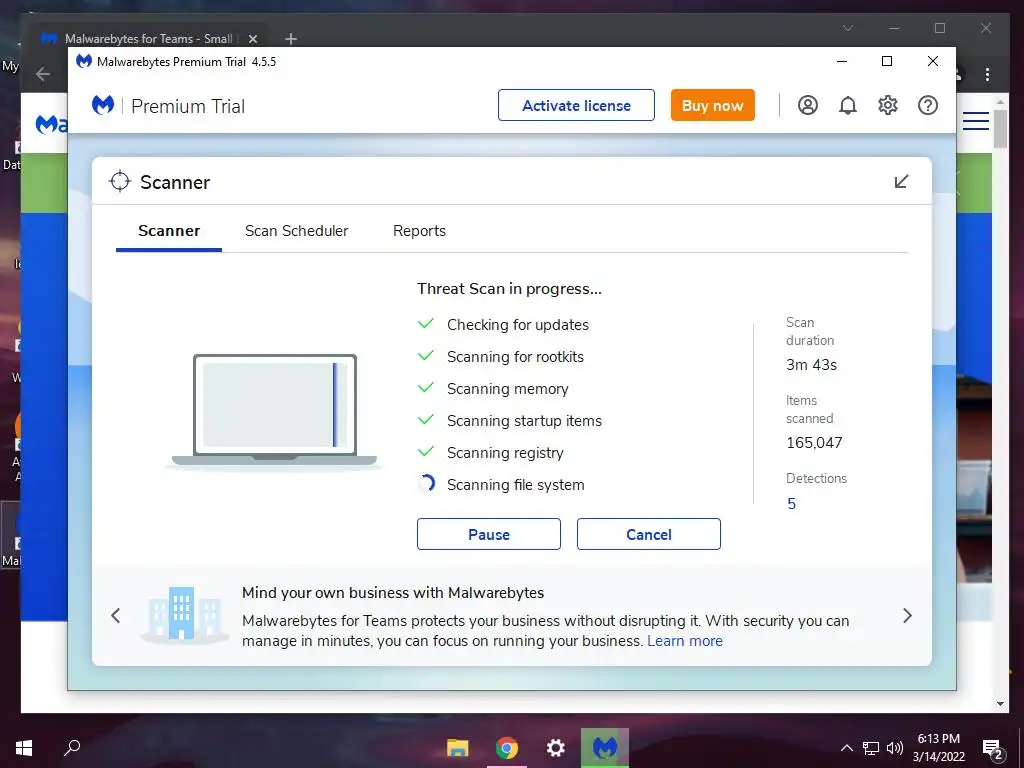Click the browser page scrollbar thumb

coord(1000,129)
